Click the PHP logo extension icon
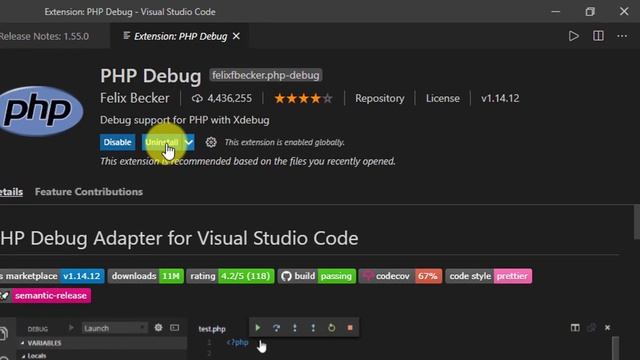The image size is (640, 360). pos(41,111)
